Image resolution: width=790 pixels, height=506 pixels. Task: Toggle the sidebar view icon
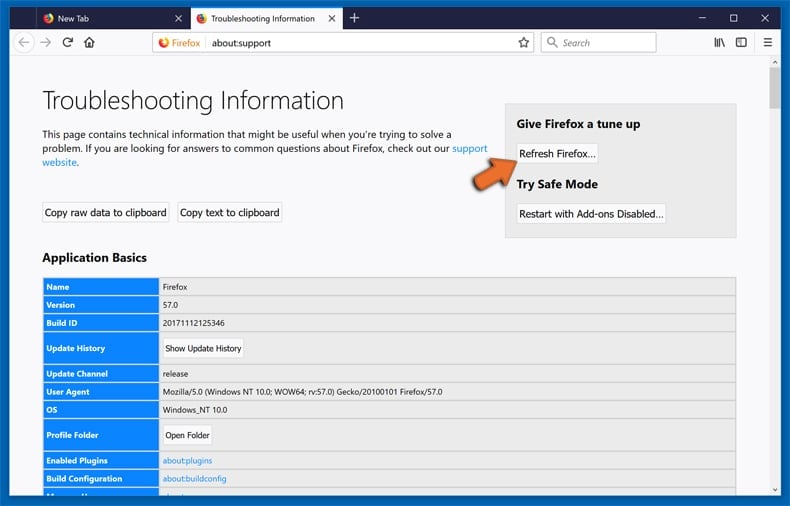[741, 43]
